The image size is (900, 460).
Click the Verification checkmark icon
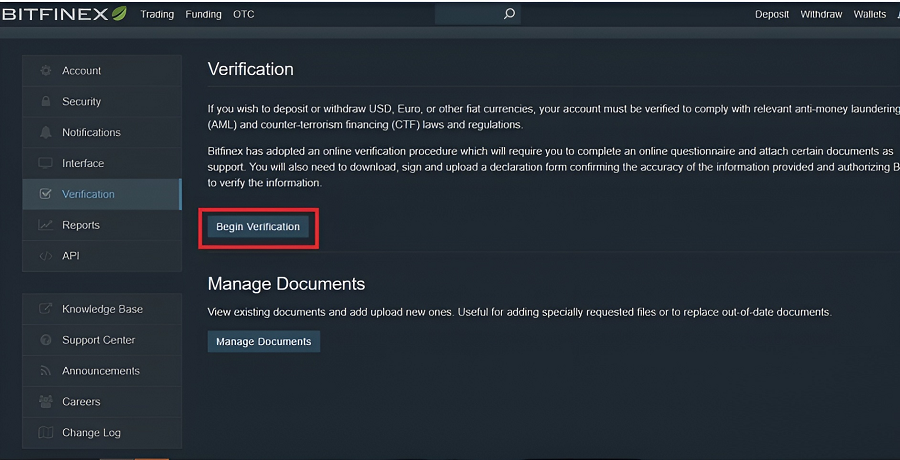point(45,194)
